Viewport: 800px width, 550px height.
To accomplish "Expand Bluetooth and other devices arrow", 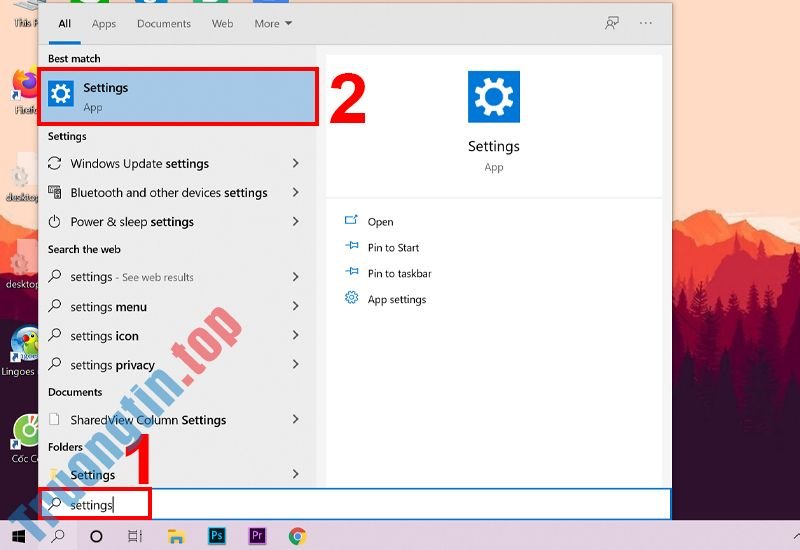I will (x=295, y=192).
